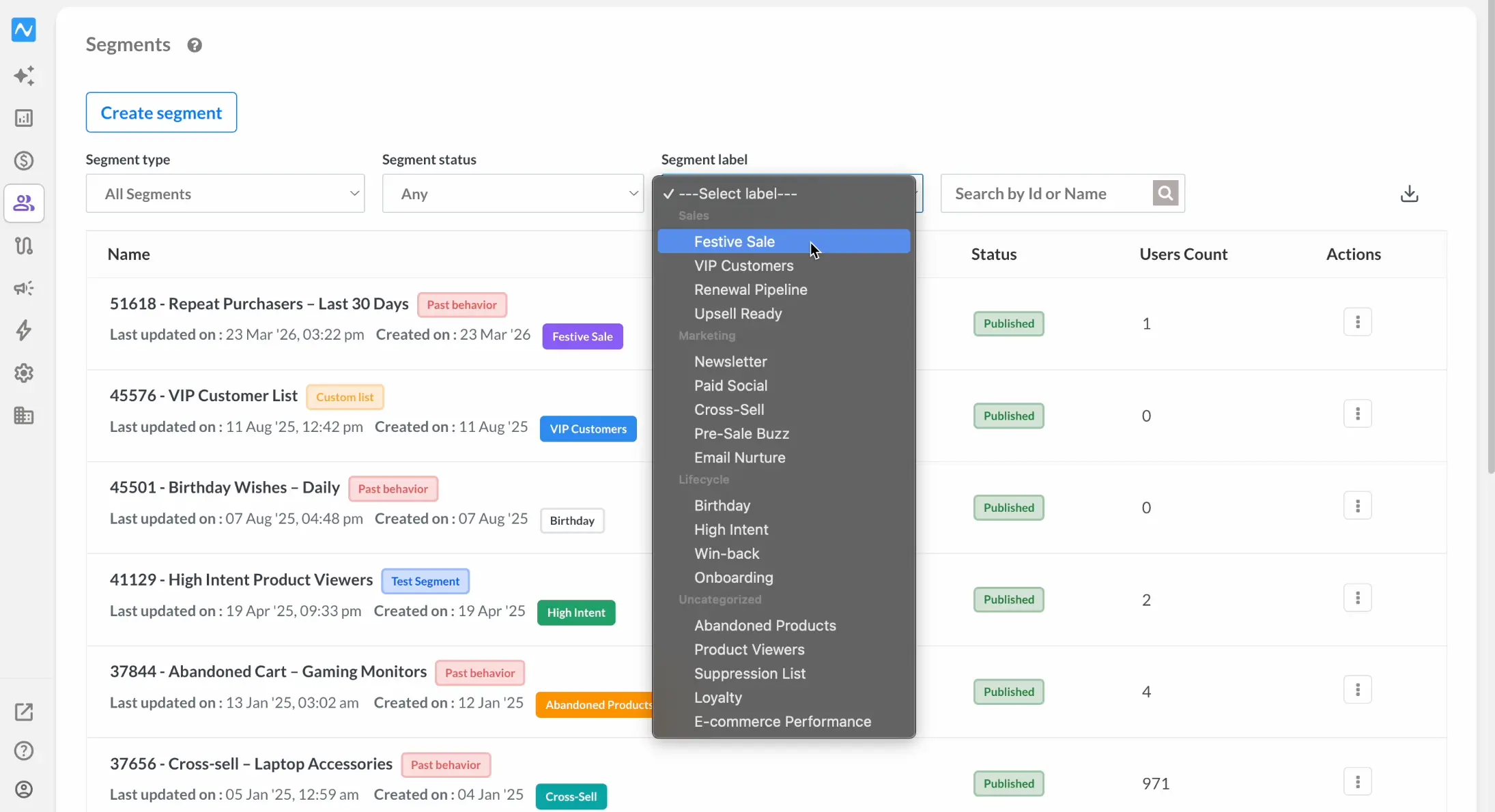Image resolution: width=1495 pixels, height=812 pixels.
Task: Open actions menu for Abandoned Cart segment
Action: (1357, 690)
